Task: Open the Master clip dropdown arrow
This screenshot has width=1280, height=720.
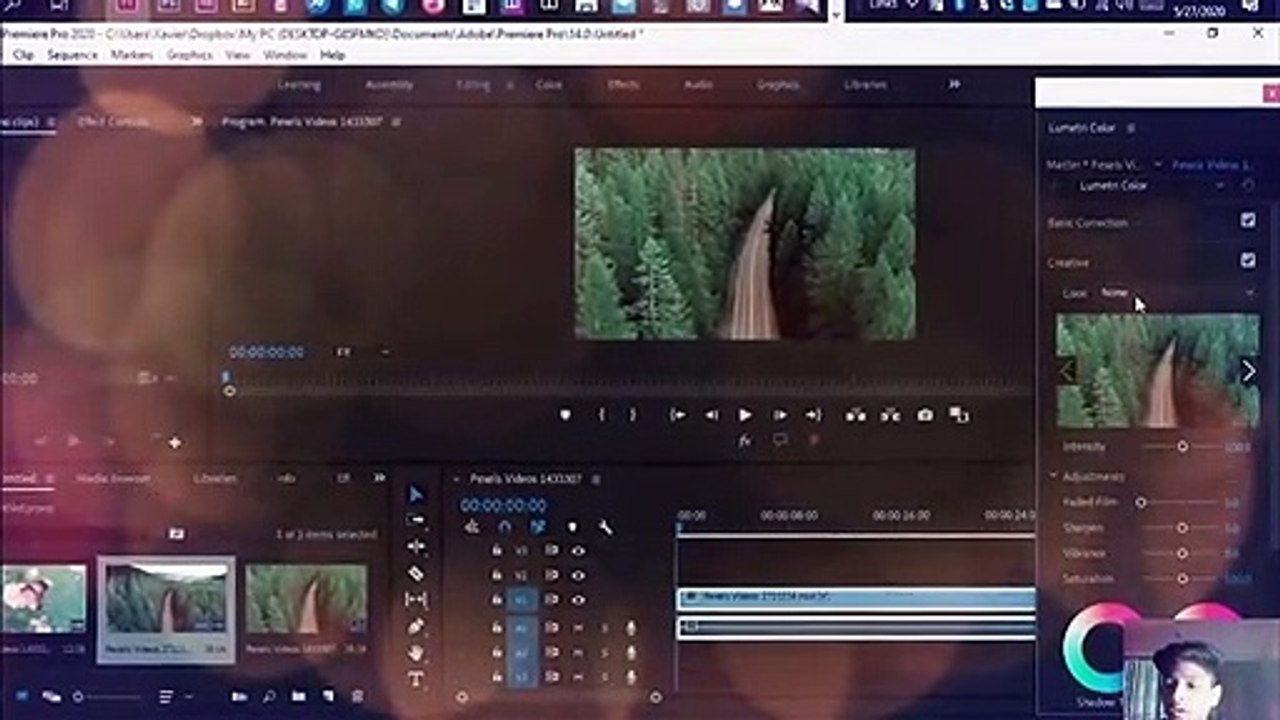Action: (1158, 165)
